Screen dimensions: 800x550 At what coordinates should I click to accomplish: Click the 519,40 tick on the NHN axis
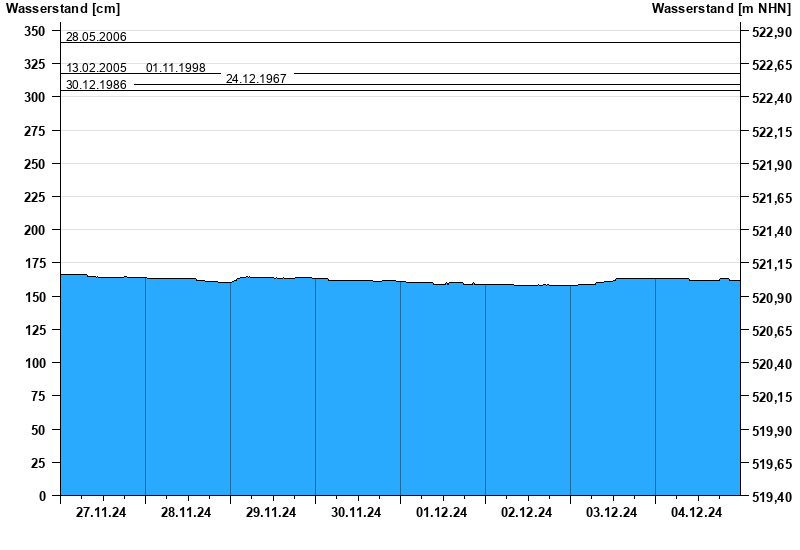point(770,497)
